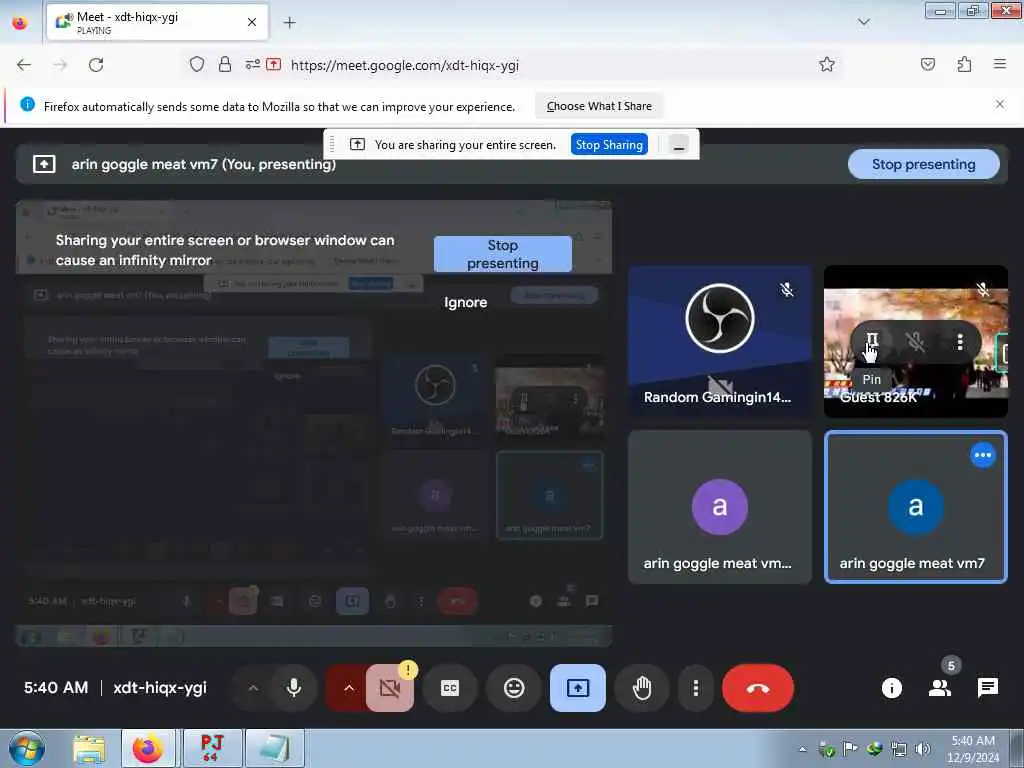
Task: Open Windows Explorer from the taskbar
Action: 89,749
